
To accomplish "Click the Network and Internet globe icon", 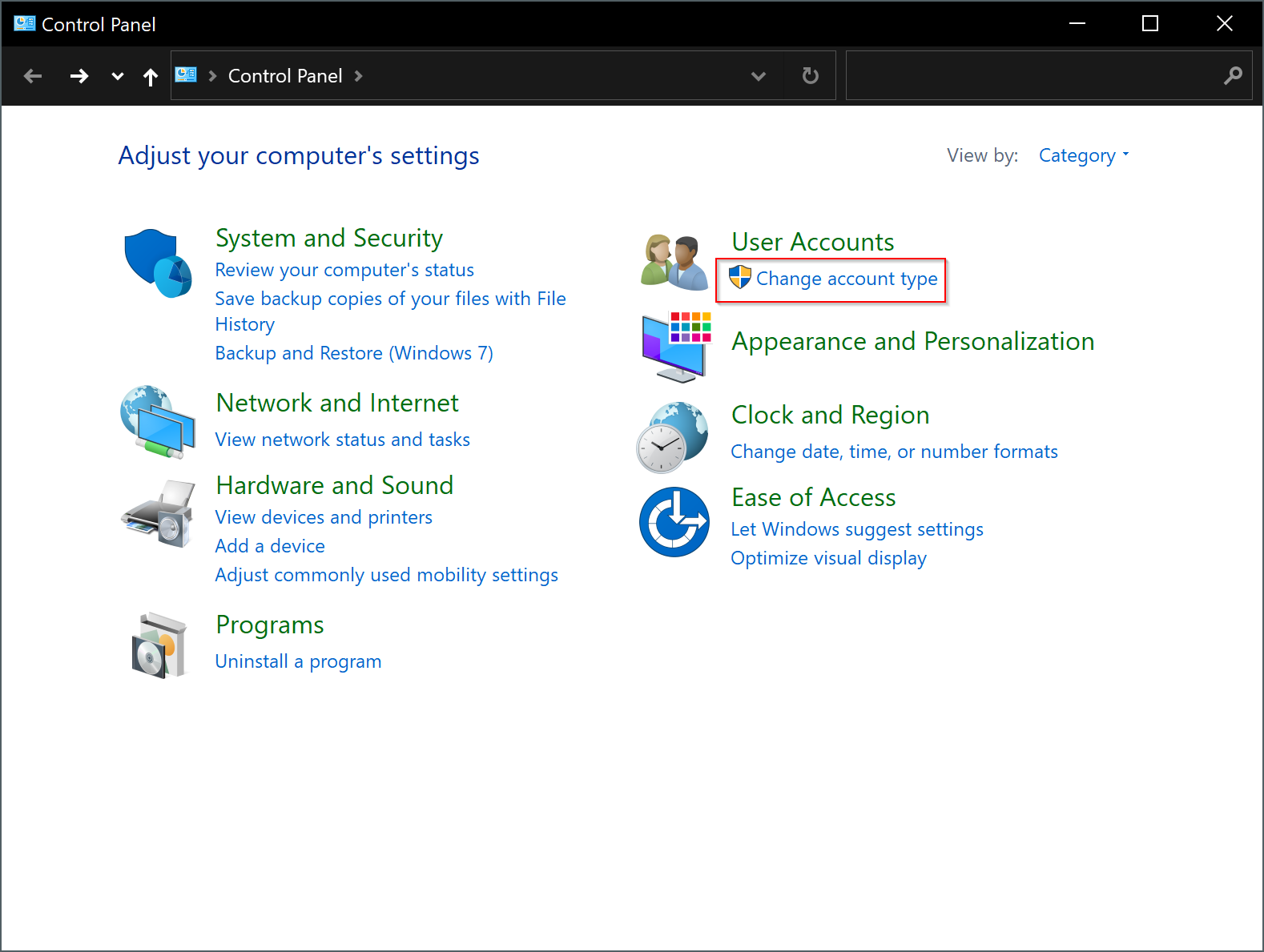I will coord(158,422).
